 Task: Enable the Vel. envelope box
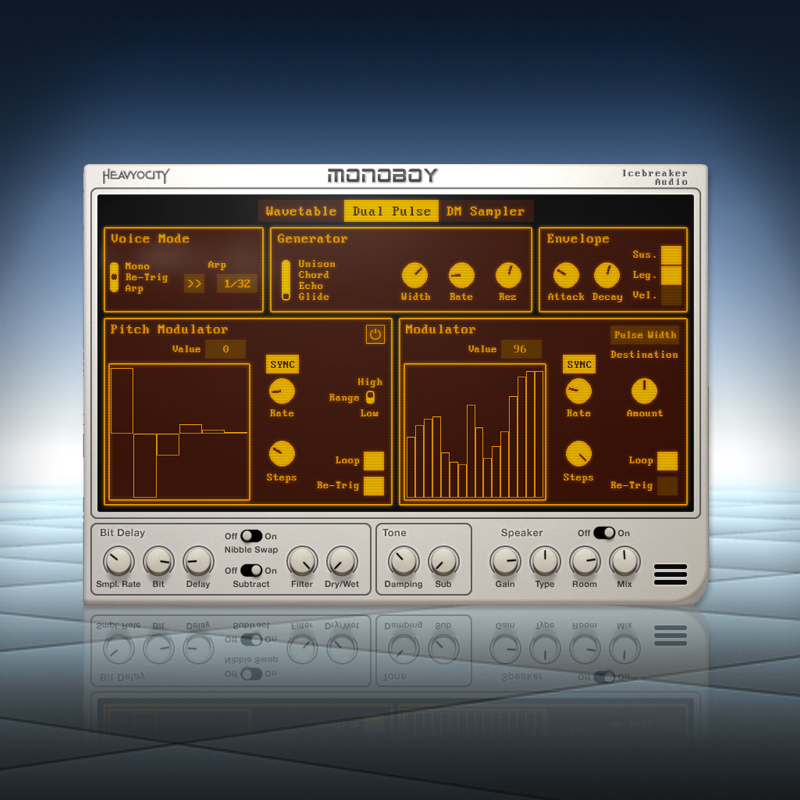[x=671, y=295]
